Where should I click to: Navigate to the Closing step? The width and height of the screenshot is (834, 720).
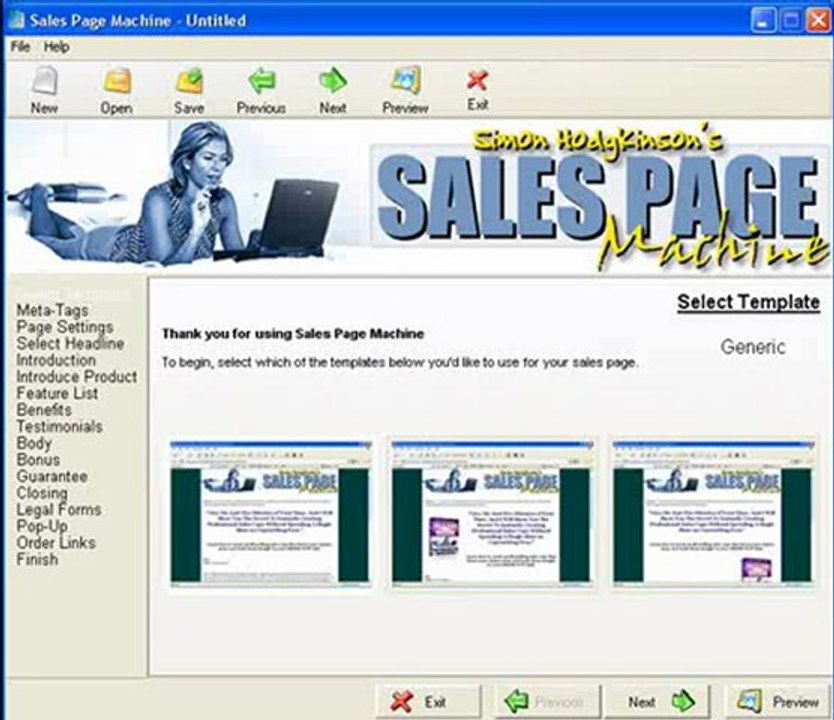42,493
